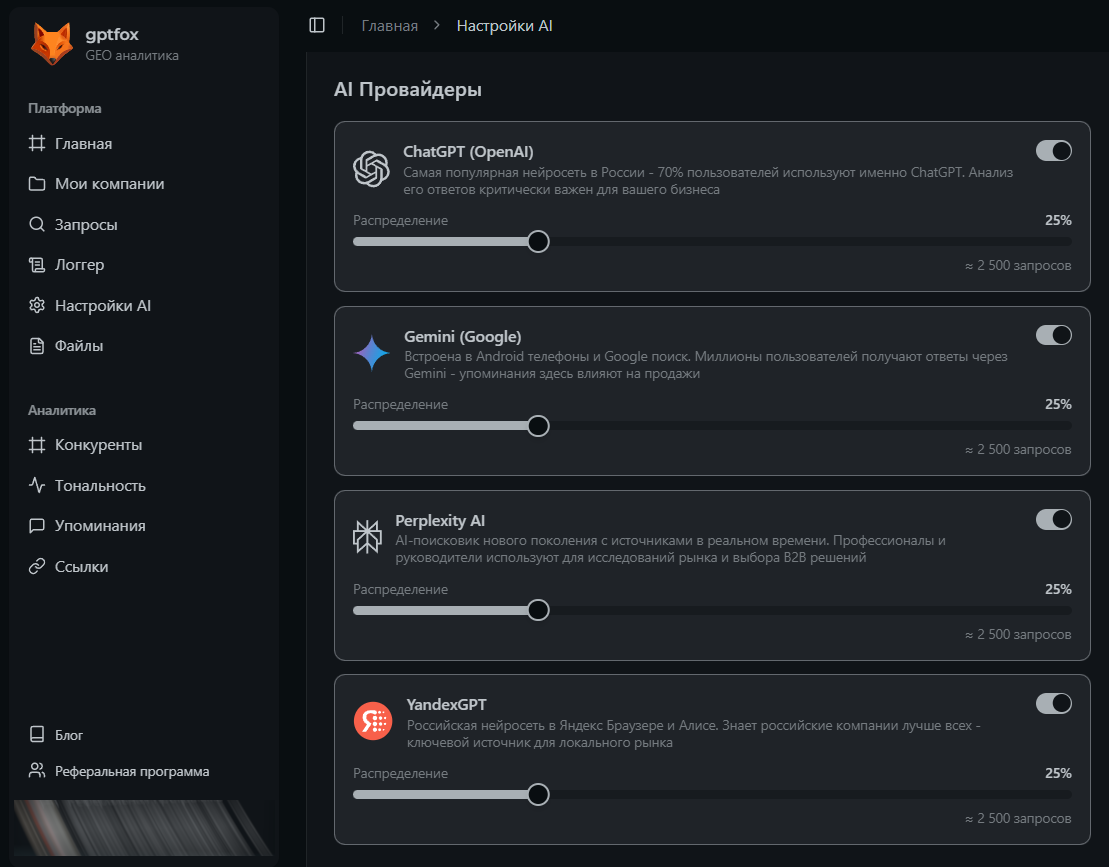Disable the ChatGPT (OpenAI) provider toggle
The height and width of the screenshot is (867, 1109).
(x=1053, y=151)
